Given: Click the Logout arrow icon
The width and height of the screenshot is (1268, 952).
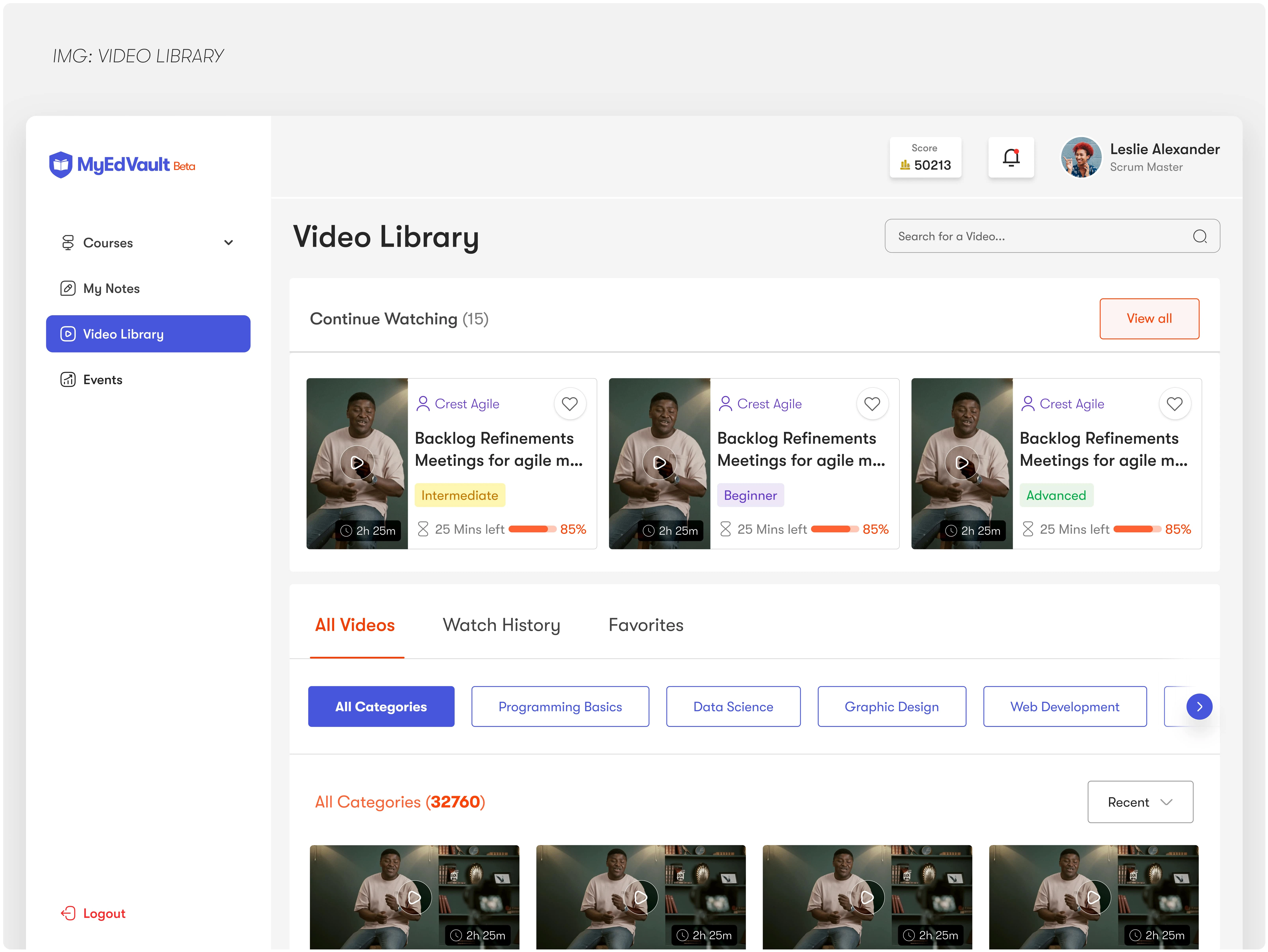Looking at the screenshot, I should [x=68, y=913].
